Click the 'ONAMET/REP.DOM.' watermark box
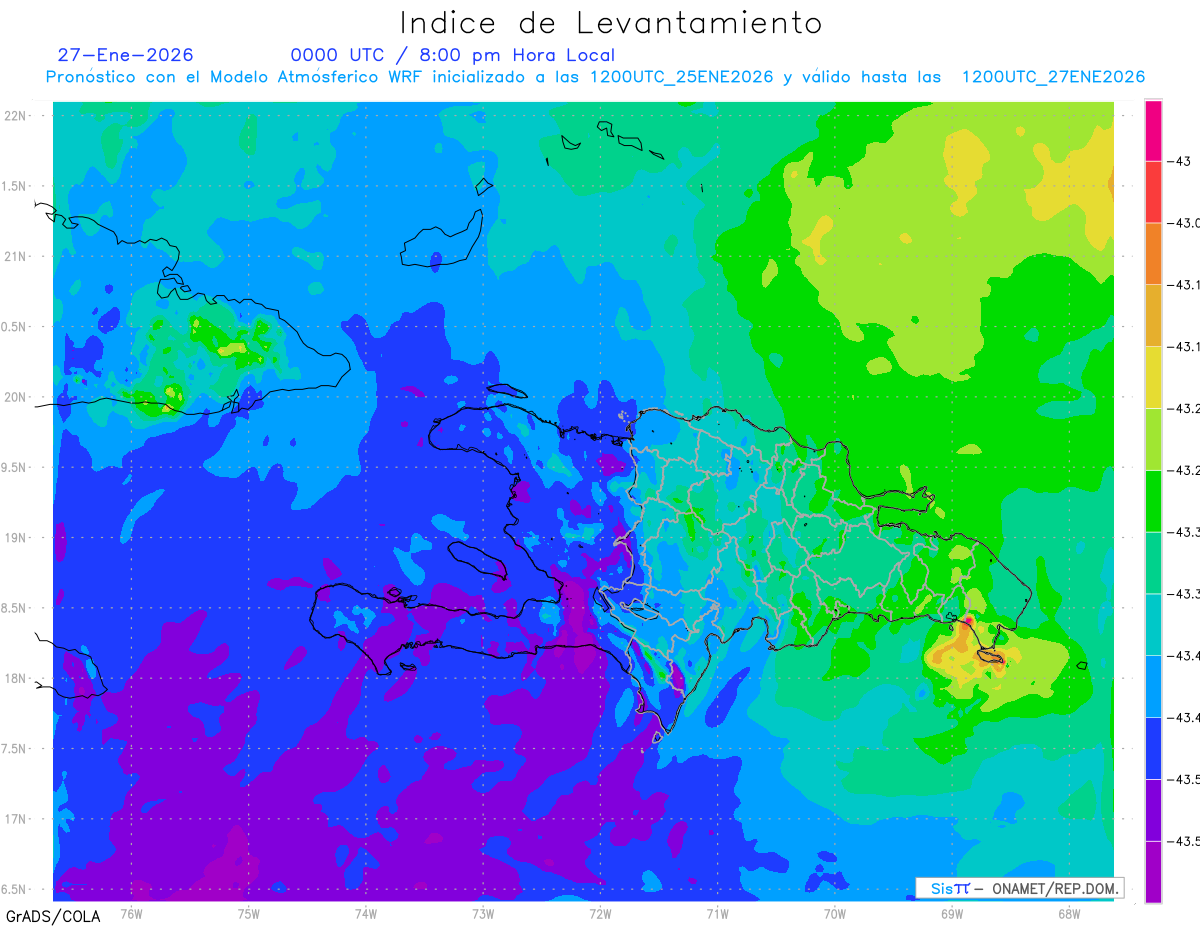This screenshot has width=1200, height=927. [x=1019, y=888]
